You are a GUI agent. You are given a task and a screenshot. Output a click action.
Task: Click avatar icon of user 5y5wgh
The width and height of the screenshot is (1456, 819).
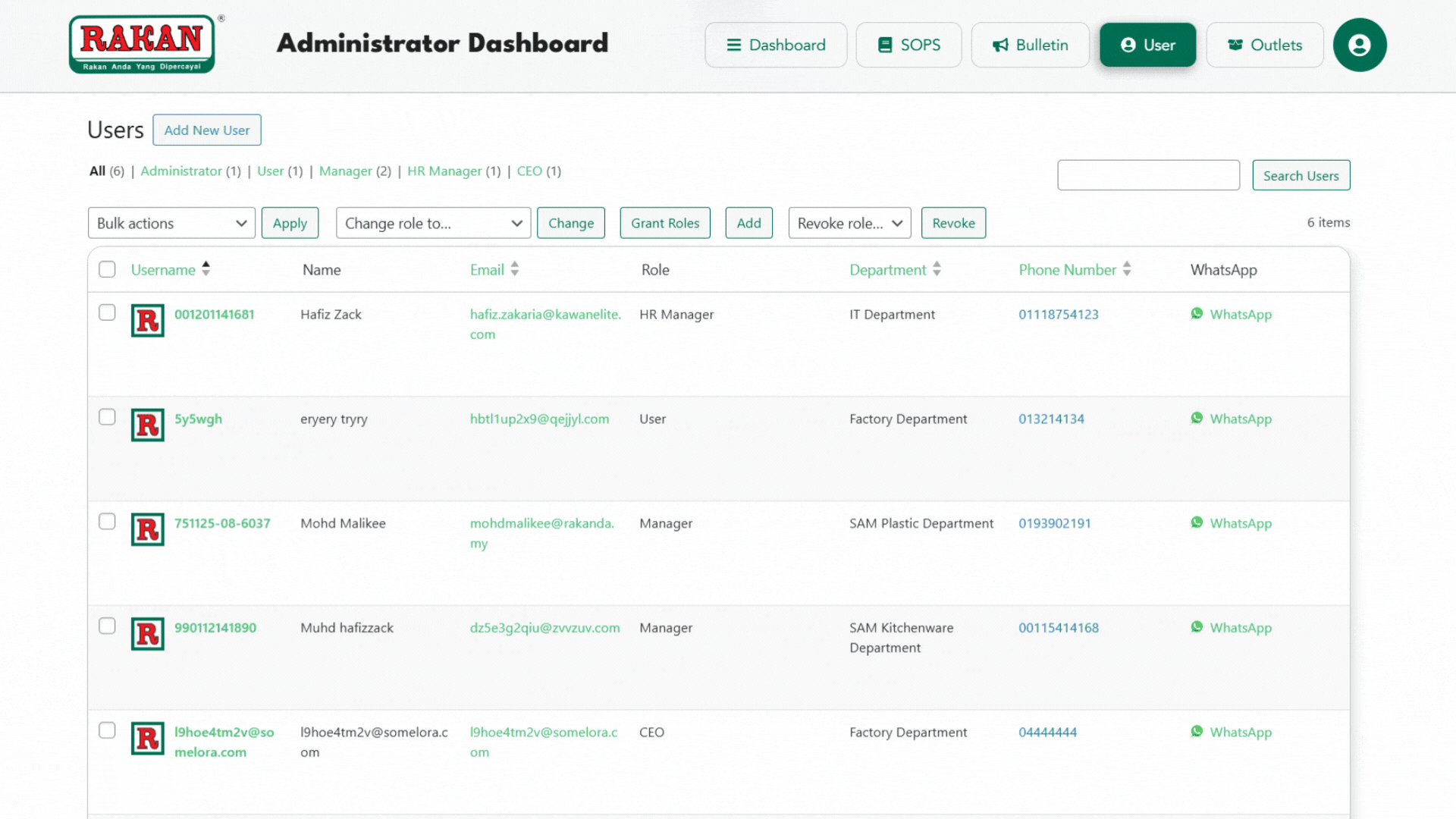148,425
